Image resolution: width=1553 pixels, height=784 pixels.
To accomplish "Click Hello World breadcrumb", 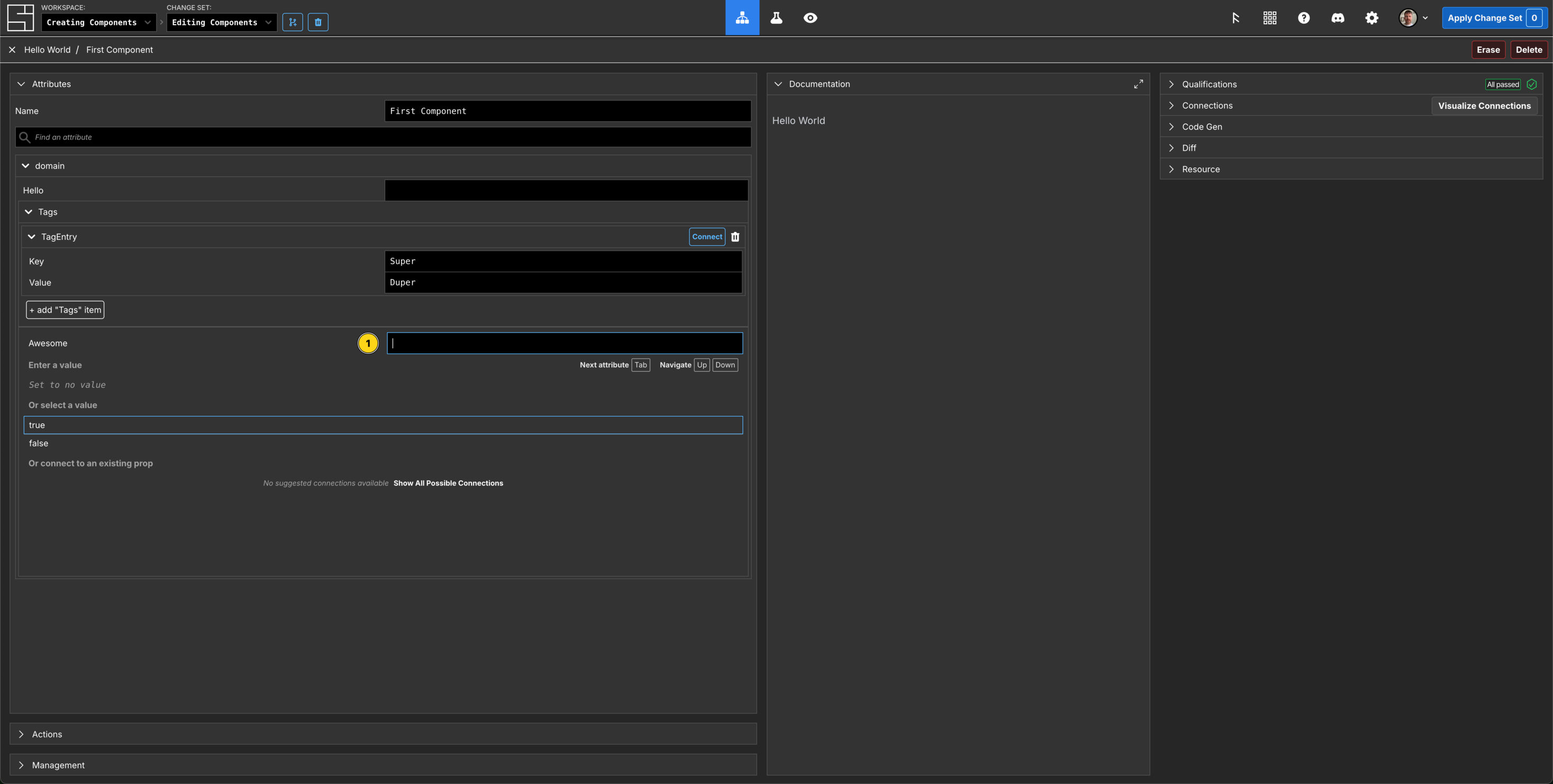I will [x=47, y=50].
